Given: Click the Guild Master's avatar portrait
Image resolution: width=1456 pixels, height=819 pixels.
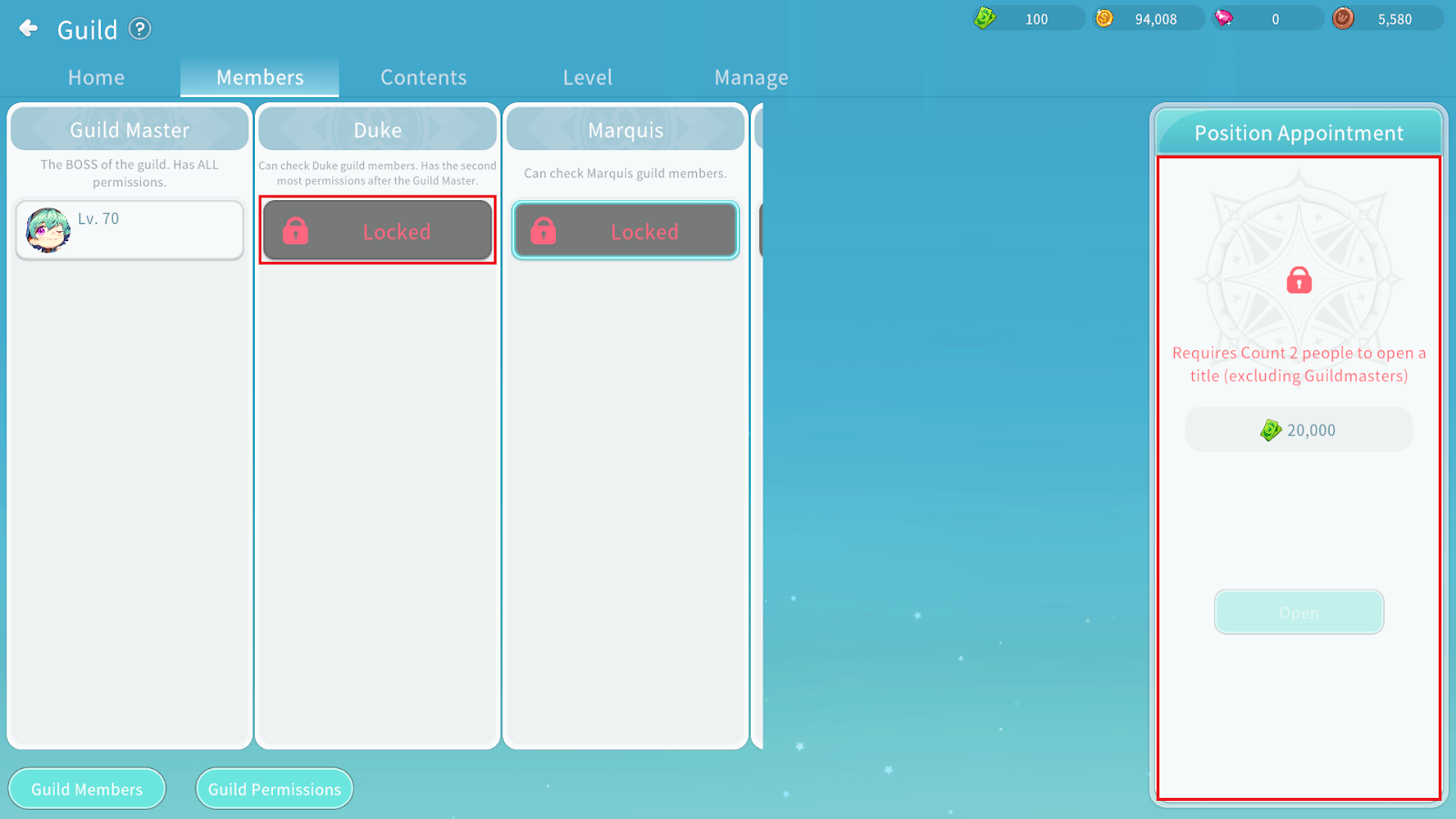Looking at the screenshot, I should (47, 230).
